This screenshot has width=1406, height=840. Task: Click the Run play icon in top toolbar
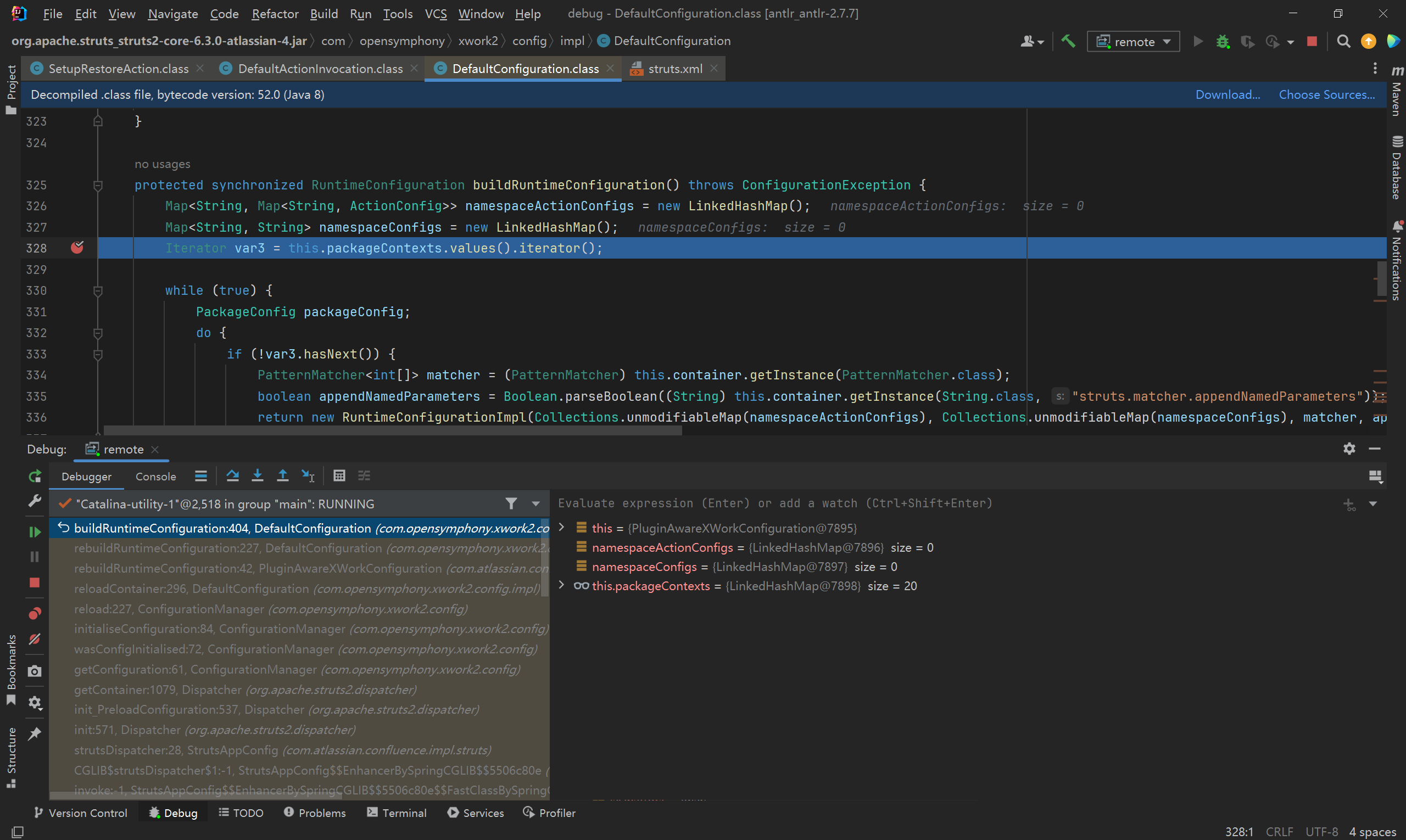pyautogui.click(x=1198, y=41)
